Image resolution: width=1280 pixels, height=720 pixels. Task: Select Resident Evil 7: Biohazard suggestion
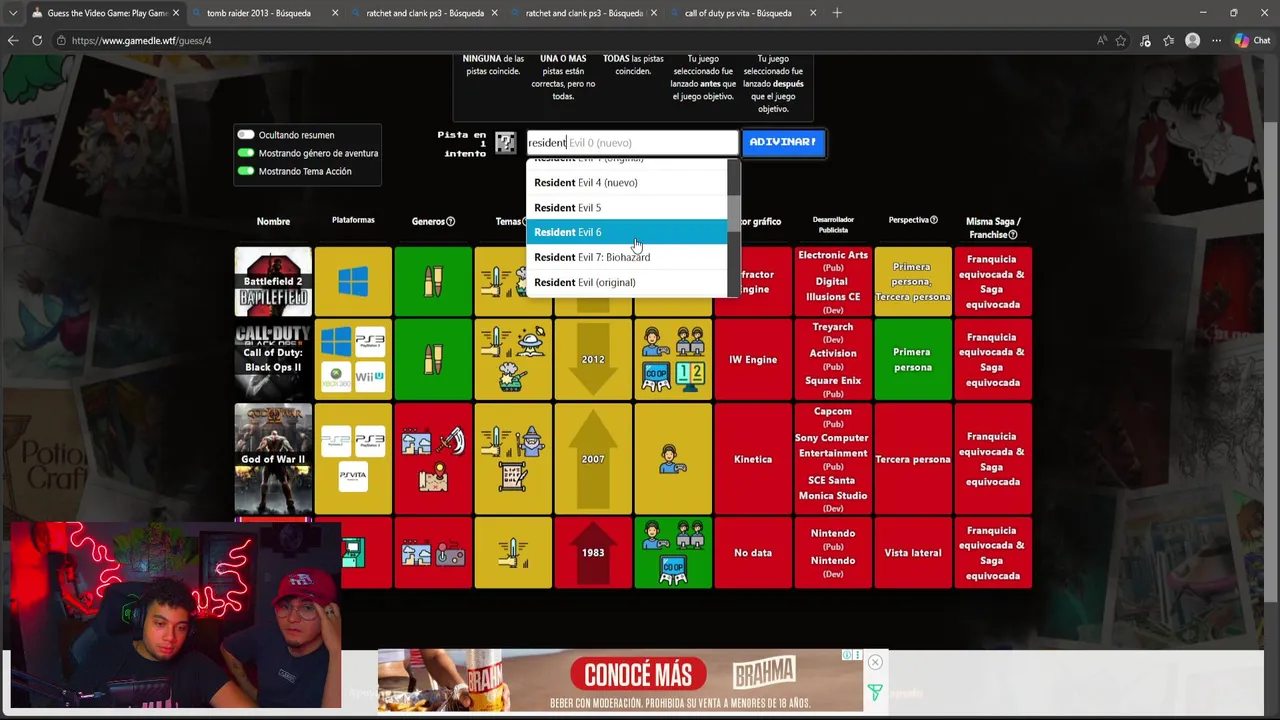627,257
